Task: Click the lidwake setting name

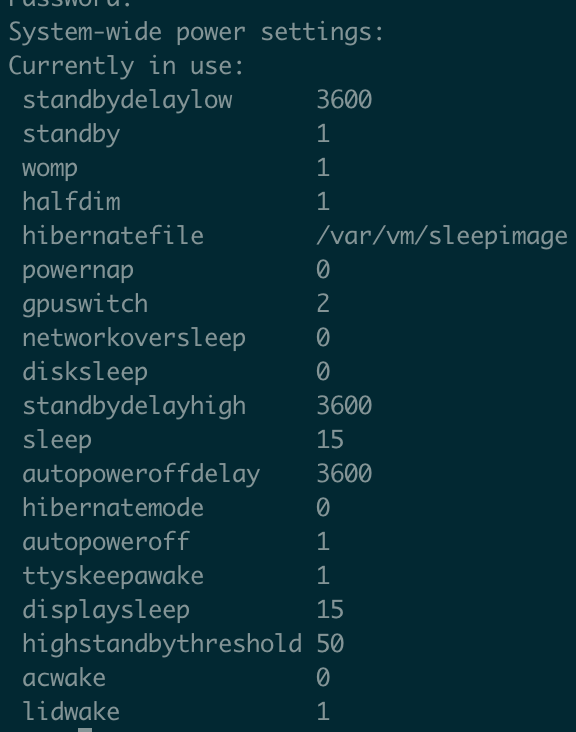Action: (x=71, y=712)
